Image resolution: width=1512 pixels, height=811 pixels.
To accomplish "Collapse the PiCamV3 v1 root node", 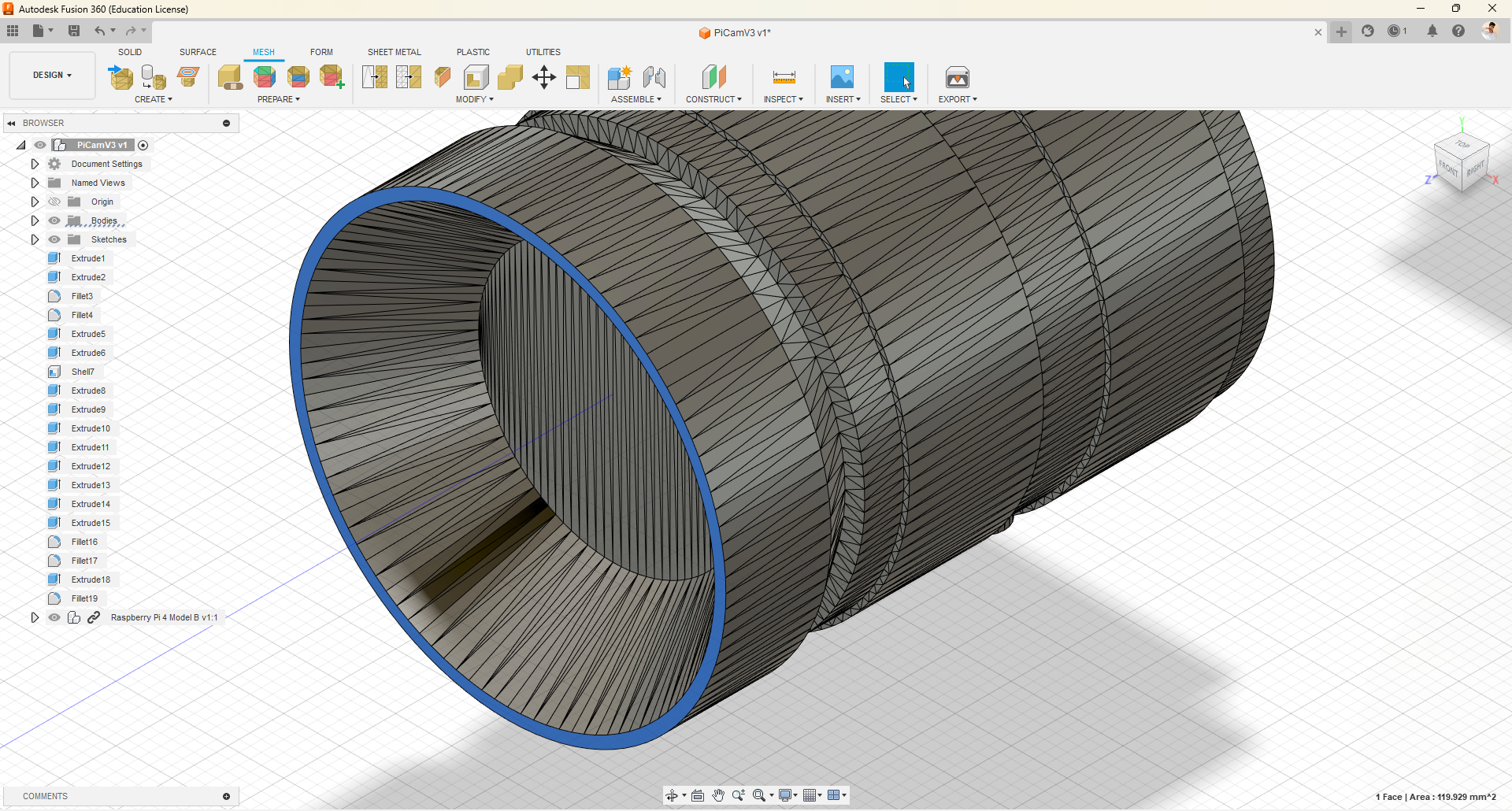I will pyautogui.click(x=21, y=145).
